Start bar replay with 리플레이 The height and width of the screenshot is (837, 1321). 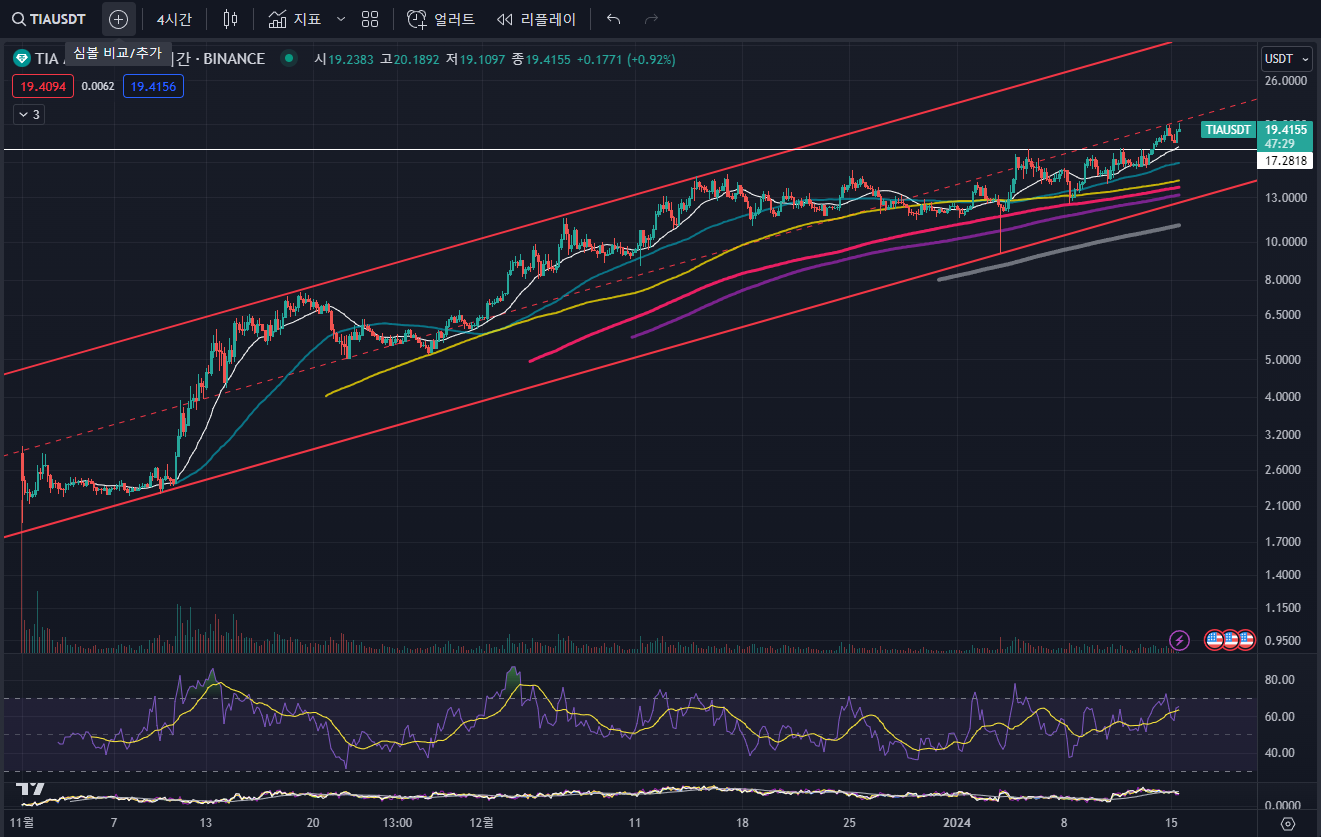536,19
